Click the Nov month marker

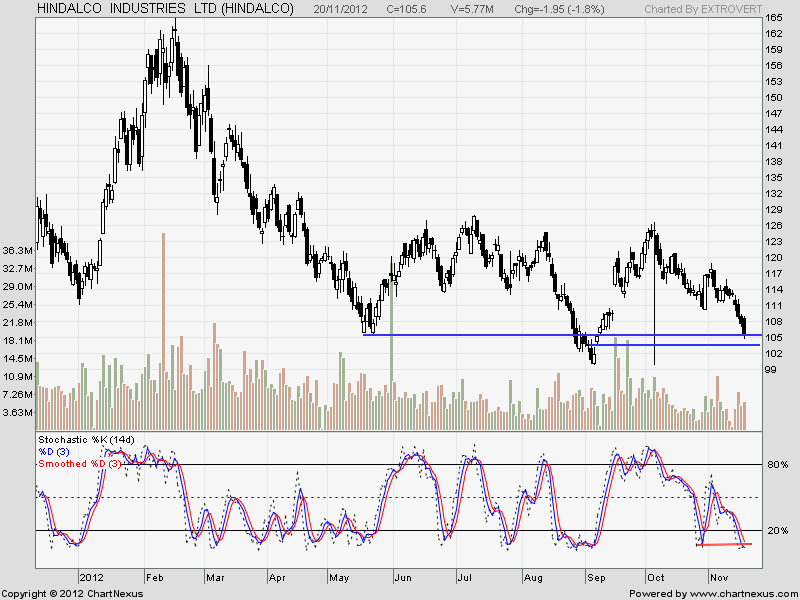click(x=719, y=578)
